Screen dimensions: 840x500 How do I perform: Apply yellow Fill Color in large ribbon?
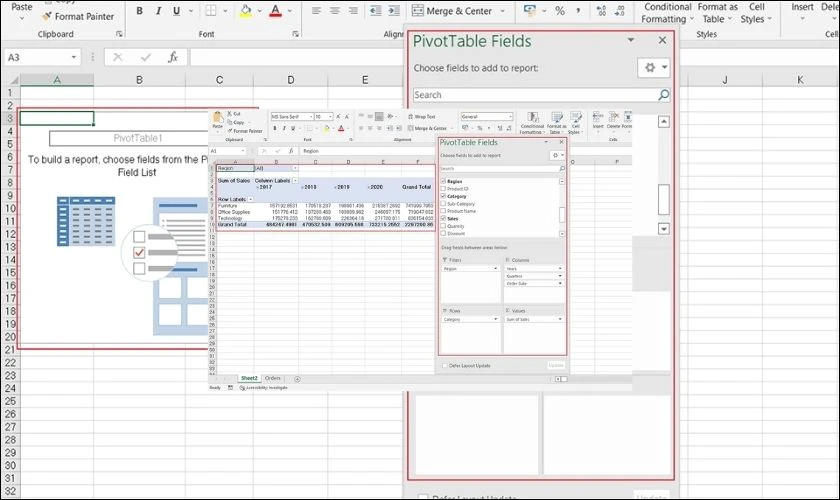tap(246, 11)
